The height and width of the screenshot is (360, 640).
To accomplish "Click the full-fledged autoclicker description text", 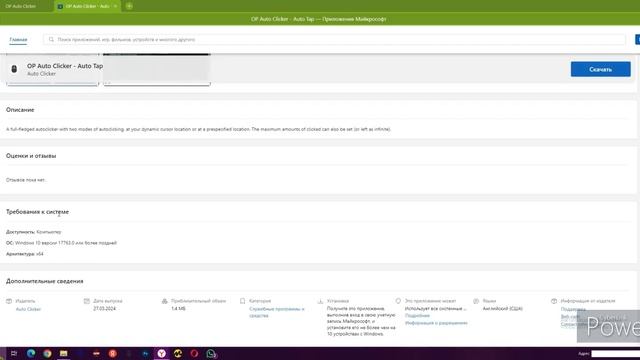I will pyautogui.click(x=198, y=129).
